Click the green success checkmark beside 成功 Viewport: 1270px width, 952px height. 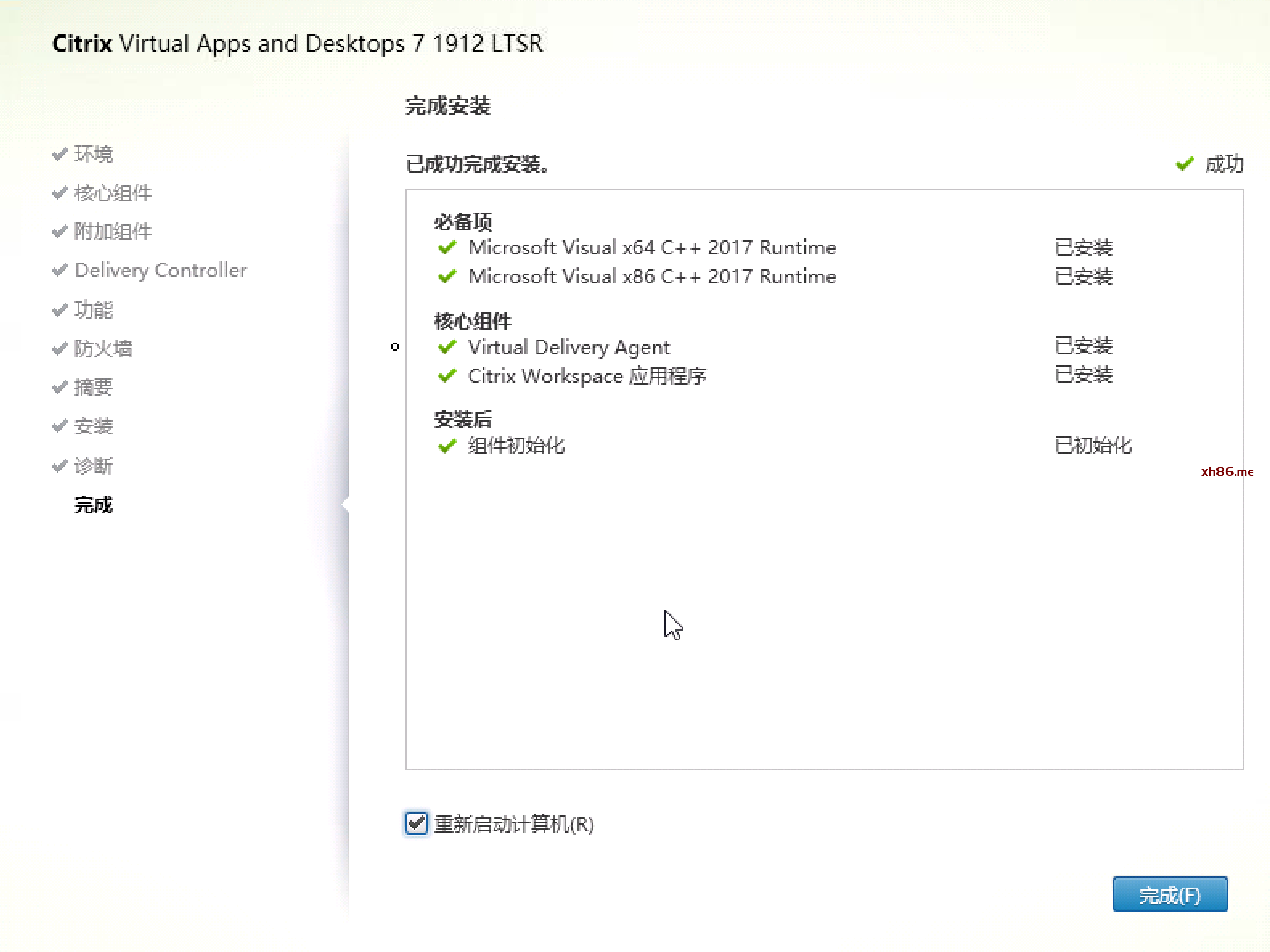[x=1184, y=164]
